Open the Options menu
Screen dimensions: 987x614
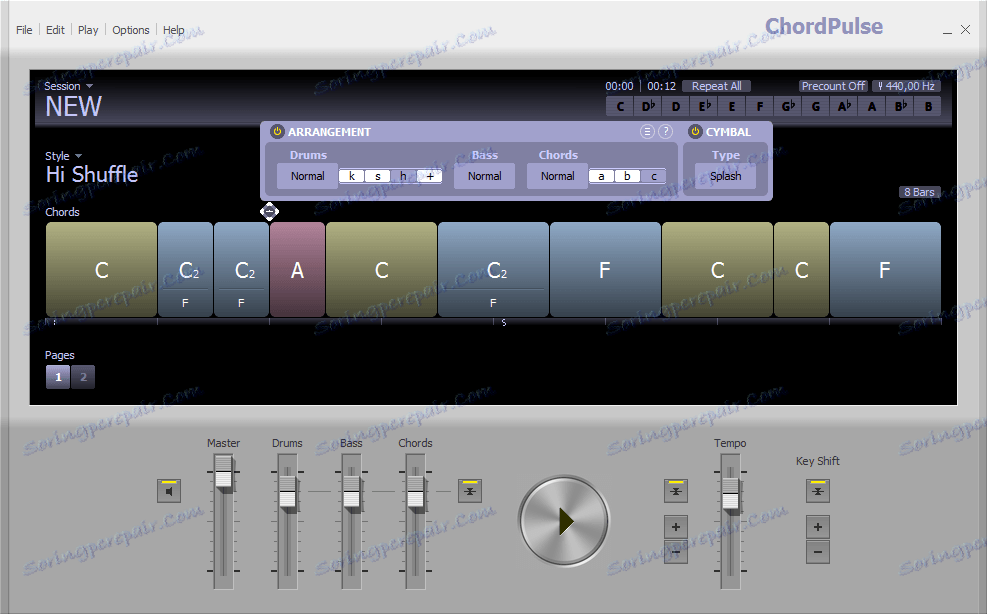(x=131, y=30)
